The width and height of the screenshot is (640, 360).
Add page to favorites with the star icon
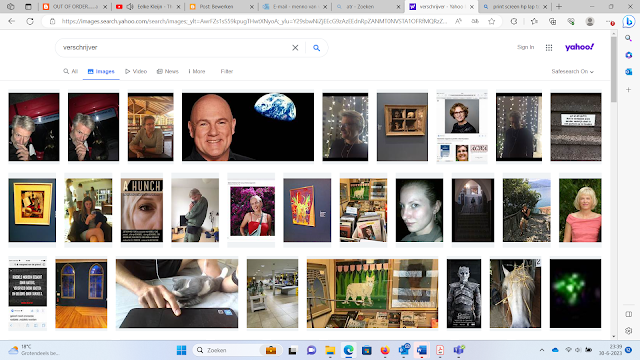tap(491, 21)
